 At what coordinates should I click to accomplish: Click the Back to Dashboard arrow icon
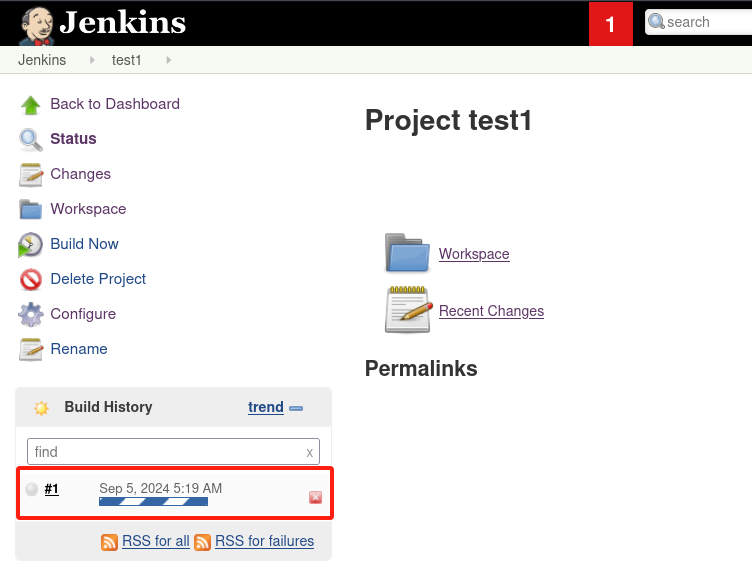click(31, 104)
